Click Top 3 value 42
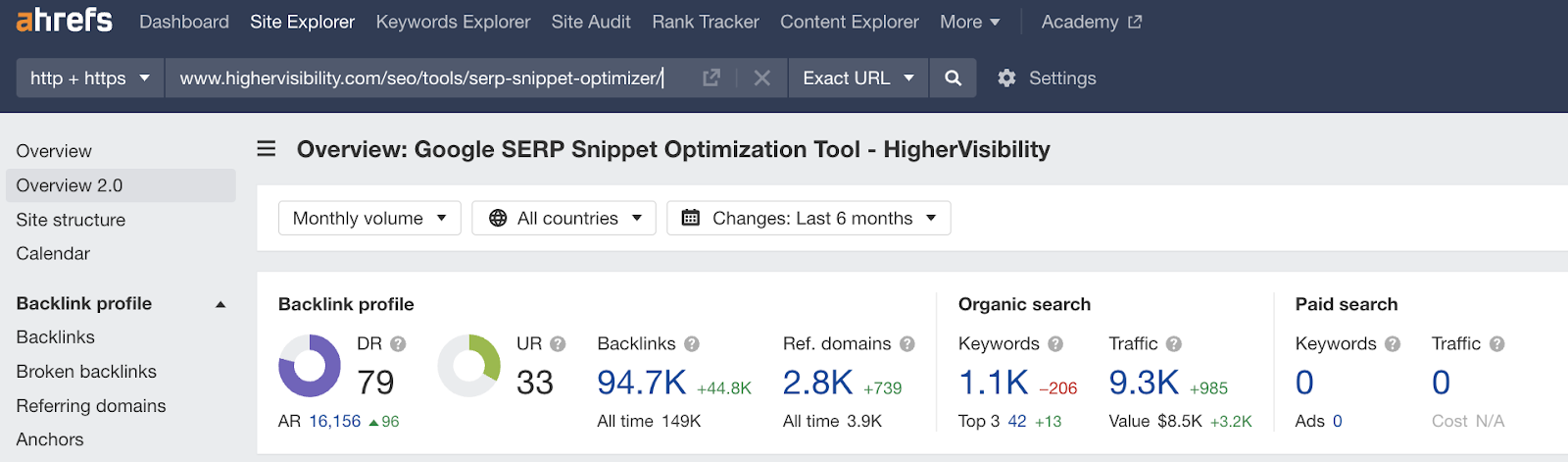1568x462 pixels. click(1017, 421)
